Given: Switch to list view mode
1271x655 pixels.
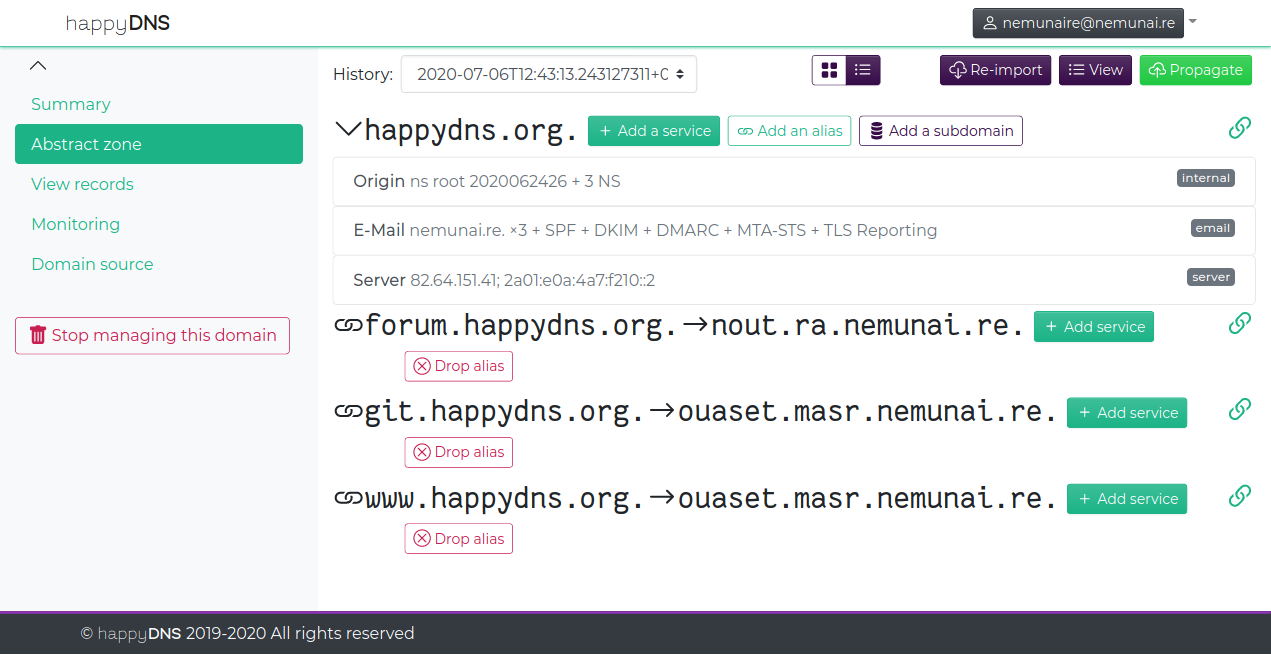Looking at the screenshot, I should [x=863, y=70].
